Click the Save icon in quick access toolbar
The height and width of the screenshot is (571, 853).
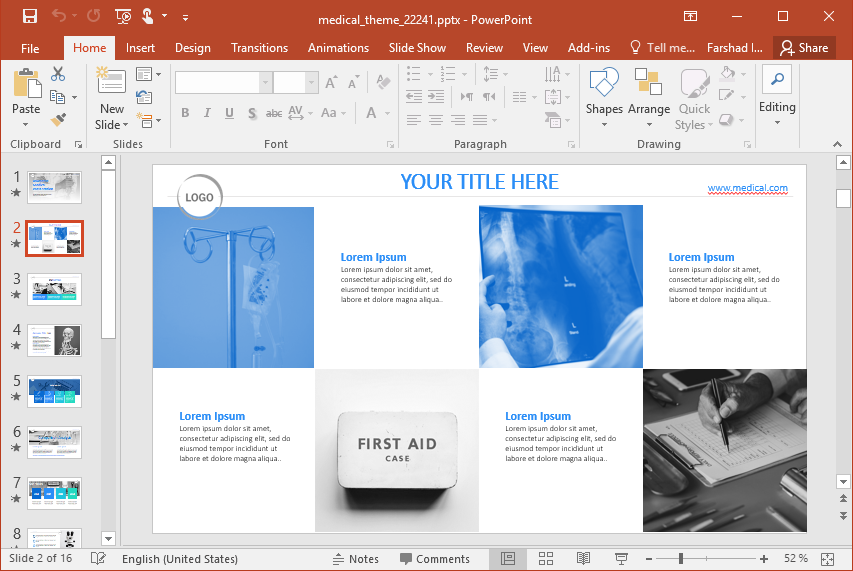29,16
